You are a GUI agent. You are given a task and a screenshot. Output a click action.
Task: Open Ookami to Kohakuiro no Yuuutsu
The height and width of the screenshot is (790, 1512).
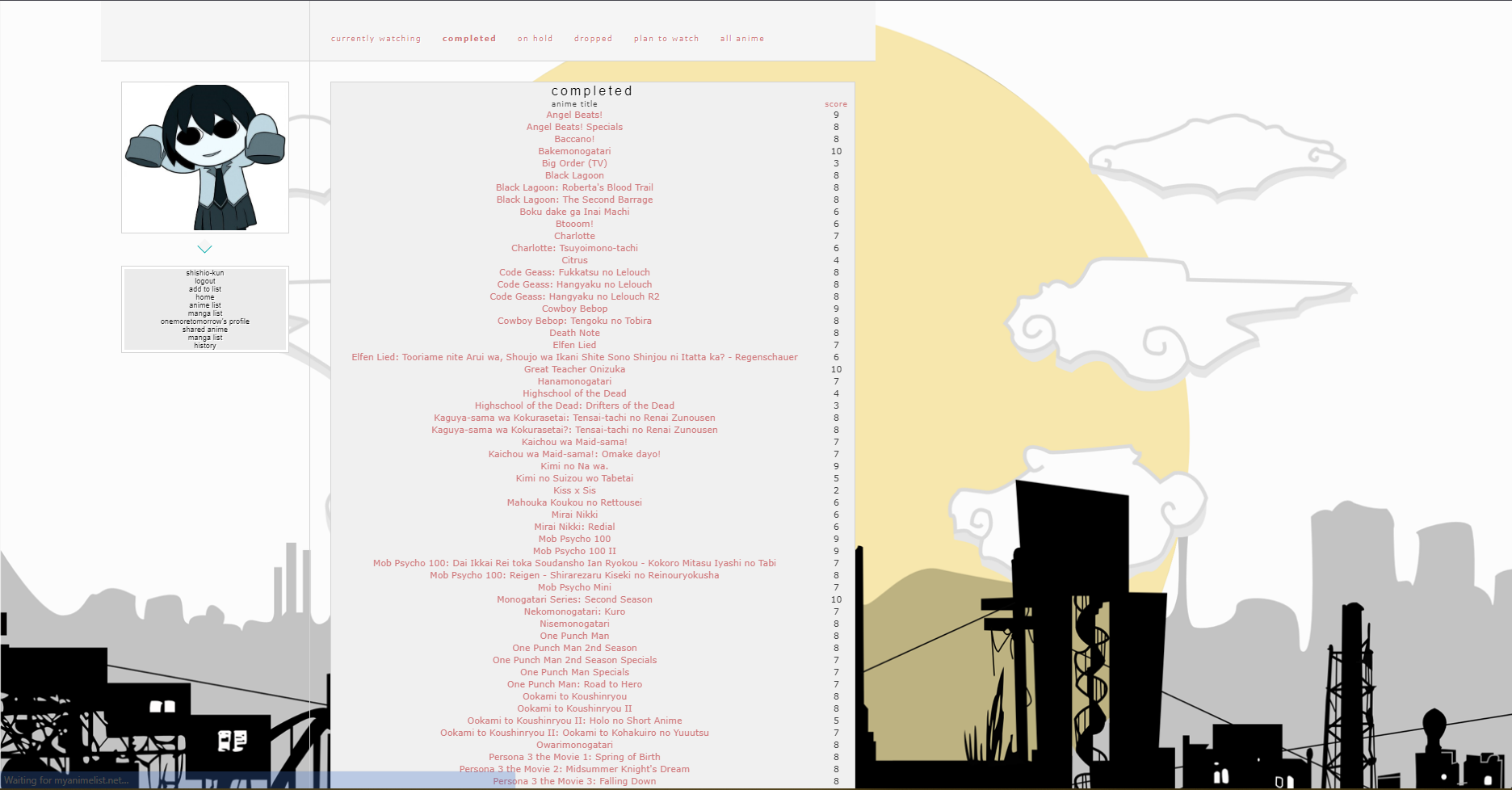point(574,733)
